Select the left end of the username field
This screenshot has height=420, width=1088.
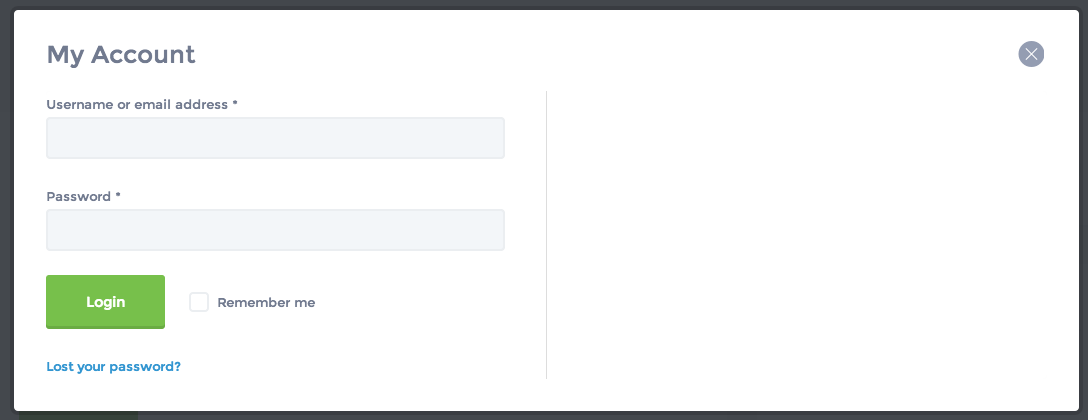coord(56,138)
